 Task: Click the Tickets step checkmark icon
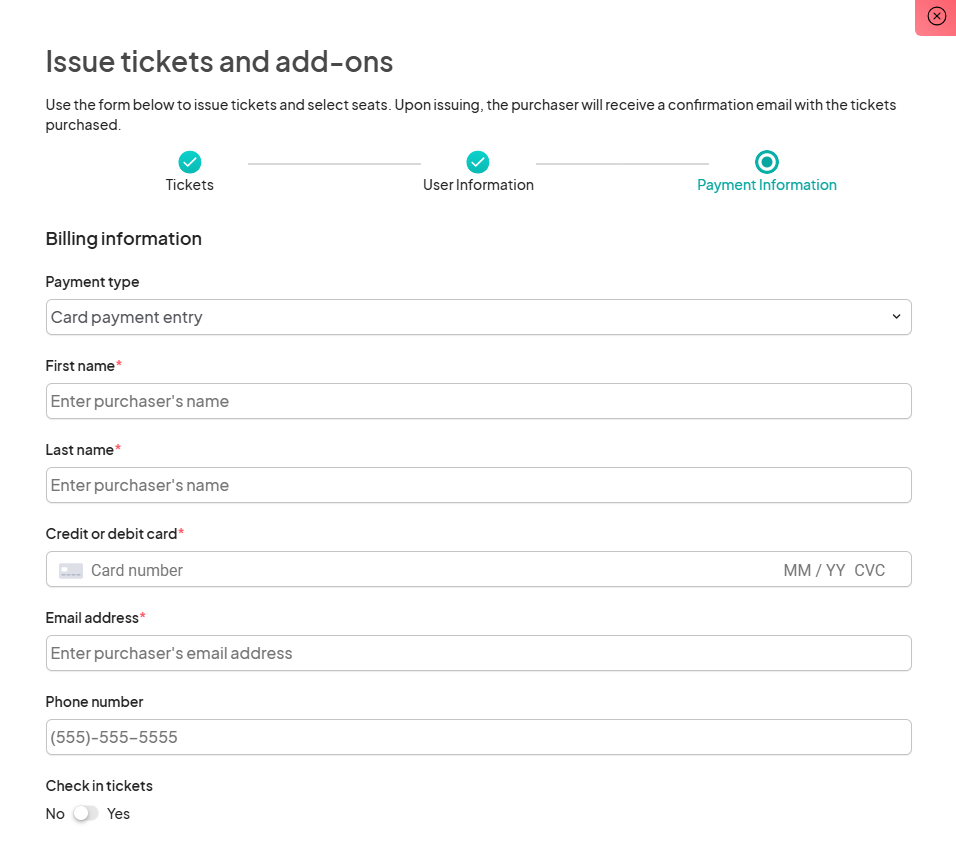[x=190, y=162]
